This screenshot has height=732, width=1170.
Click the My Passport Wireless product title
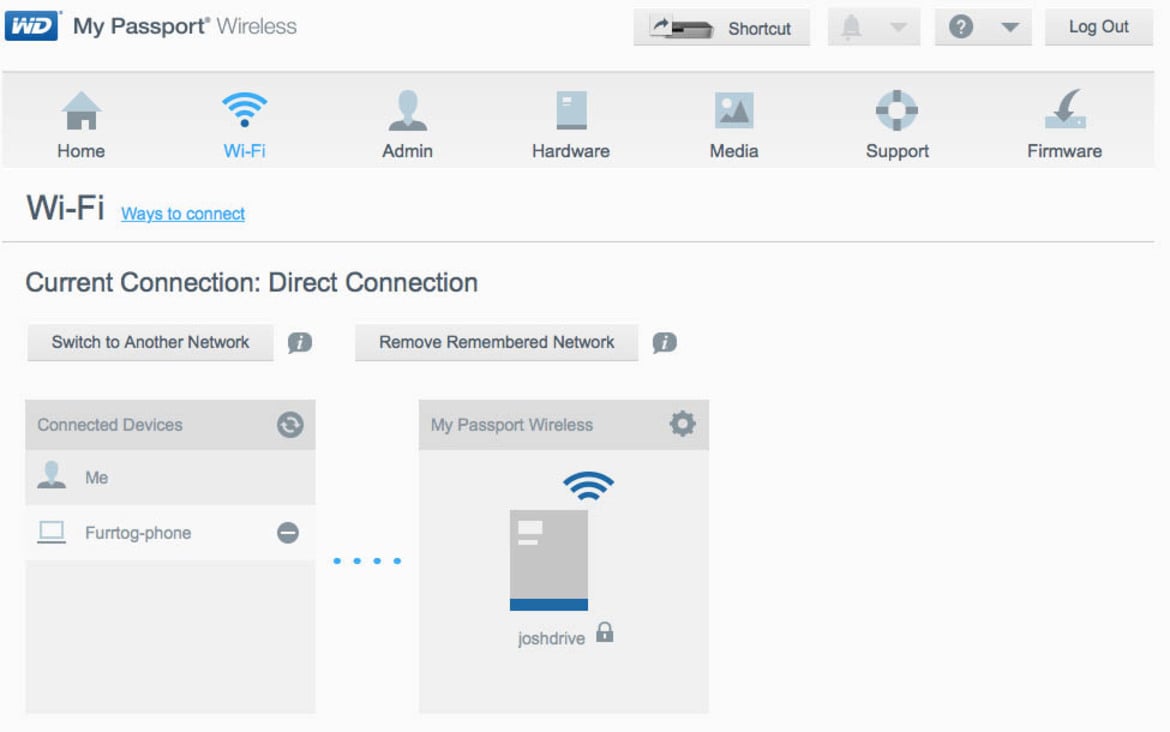184,26
